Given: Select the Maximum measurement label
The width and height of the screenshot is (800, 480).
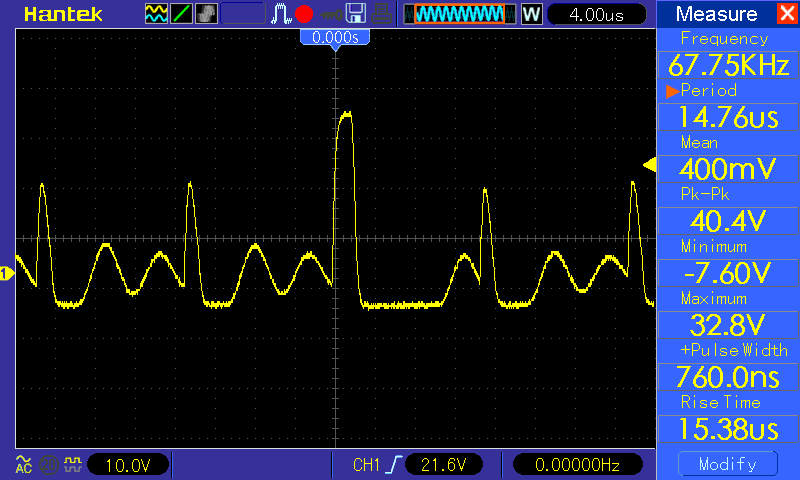Looking at the screenshot, I should tap(713, 298).
